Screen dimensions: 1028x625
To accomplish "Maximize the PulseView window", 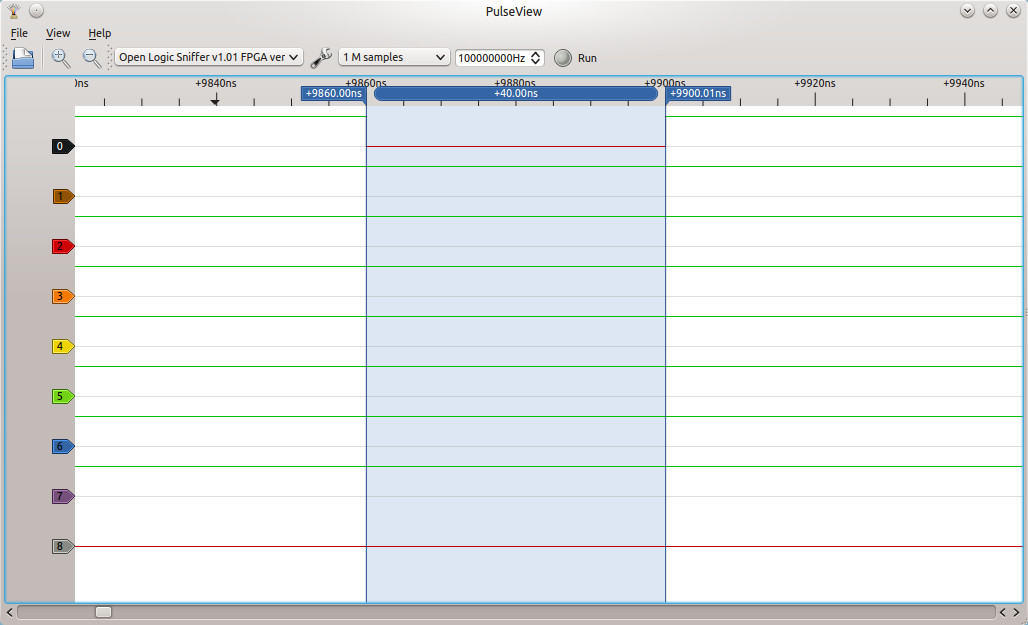I will pyautogui.click(x=991, y=10).
